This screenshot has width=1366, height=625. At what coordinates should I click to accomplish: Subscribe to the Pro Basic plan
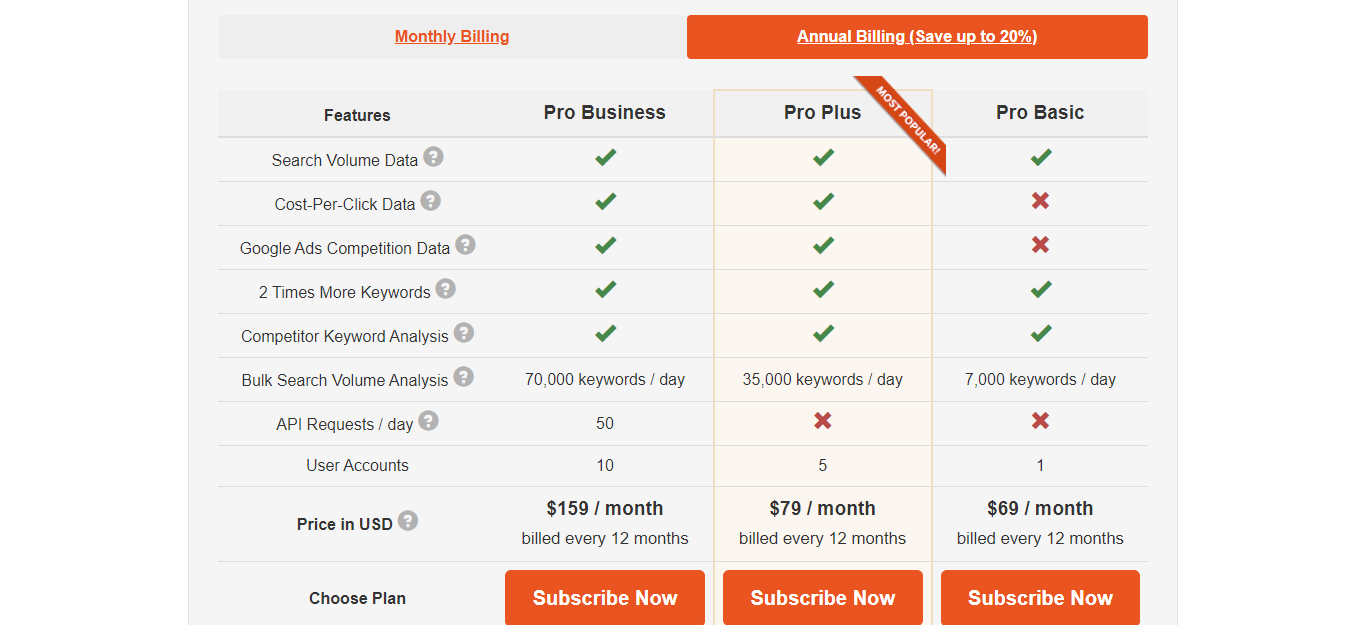click(1040, 598)
